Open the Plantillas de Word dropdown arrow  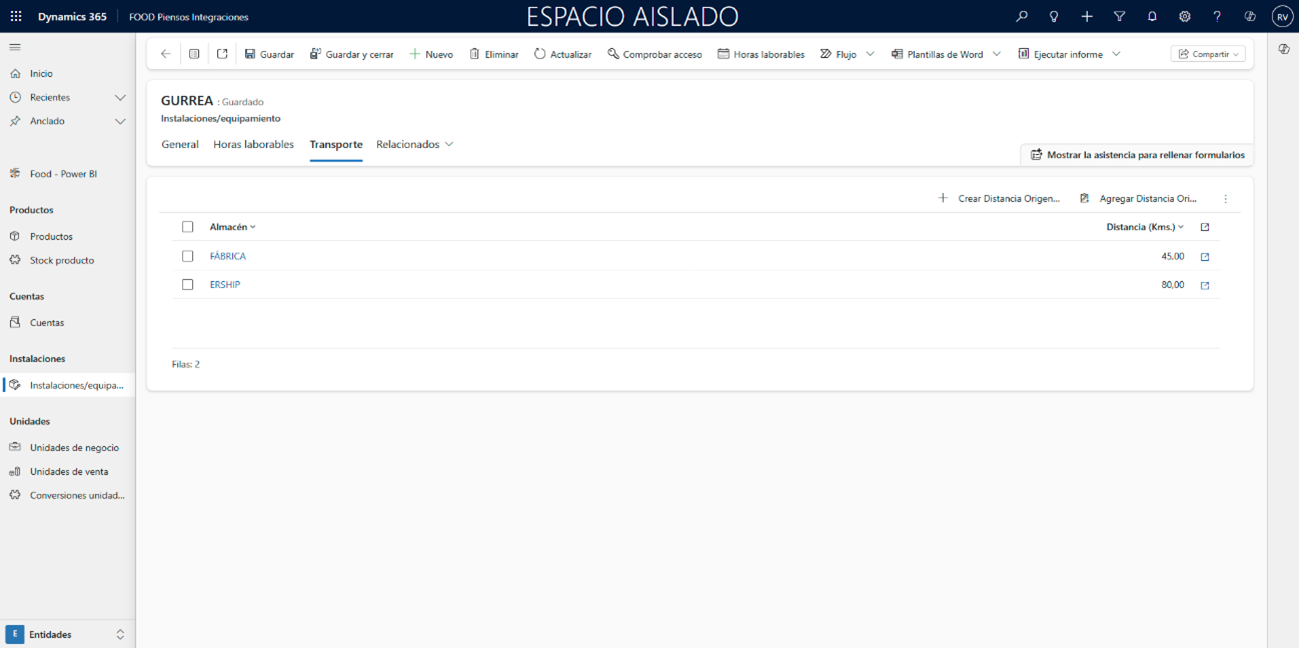click(996, 54)
